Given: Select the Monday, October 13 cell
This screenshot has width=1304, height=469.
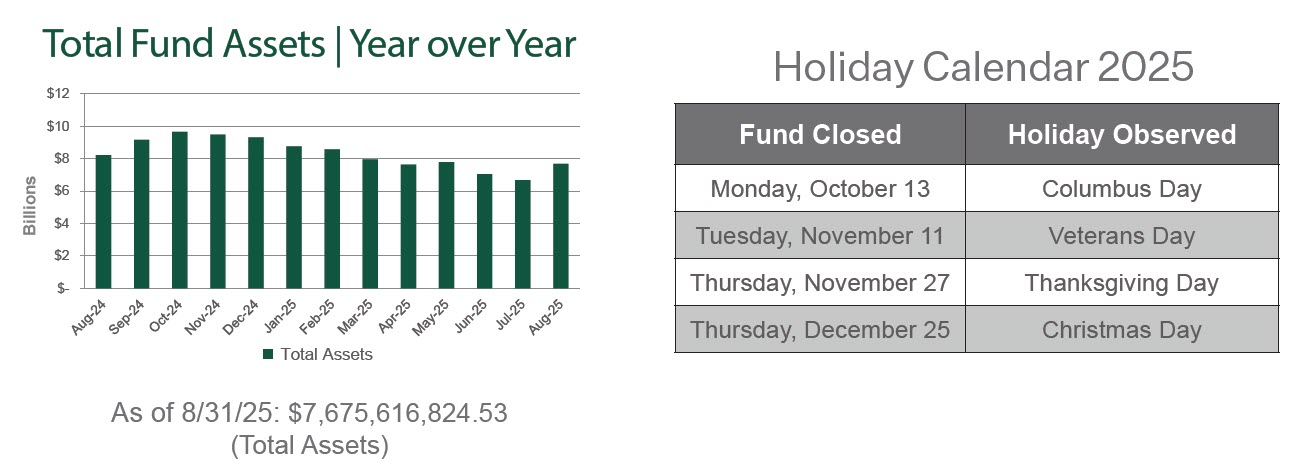Looking at the screenshot, I should [x=820, y=188].
